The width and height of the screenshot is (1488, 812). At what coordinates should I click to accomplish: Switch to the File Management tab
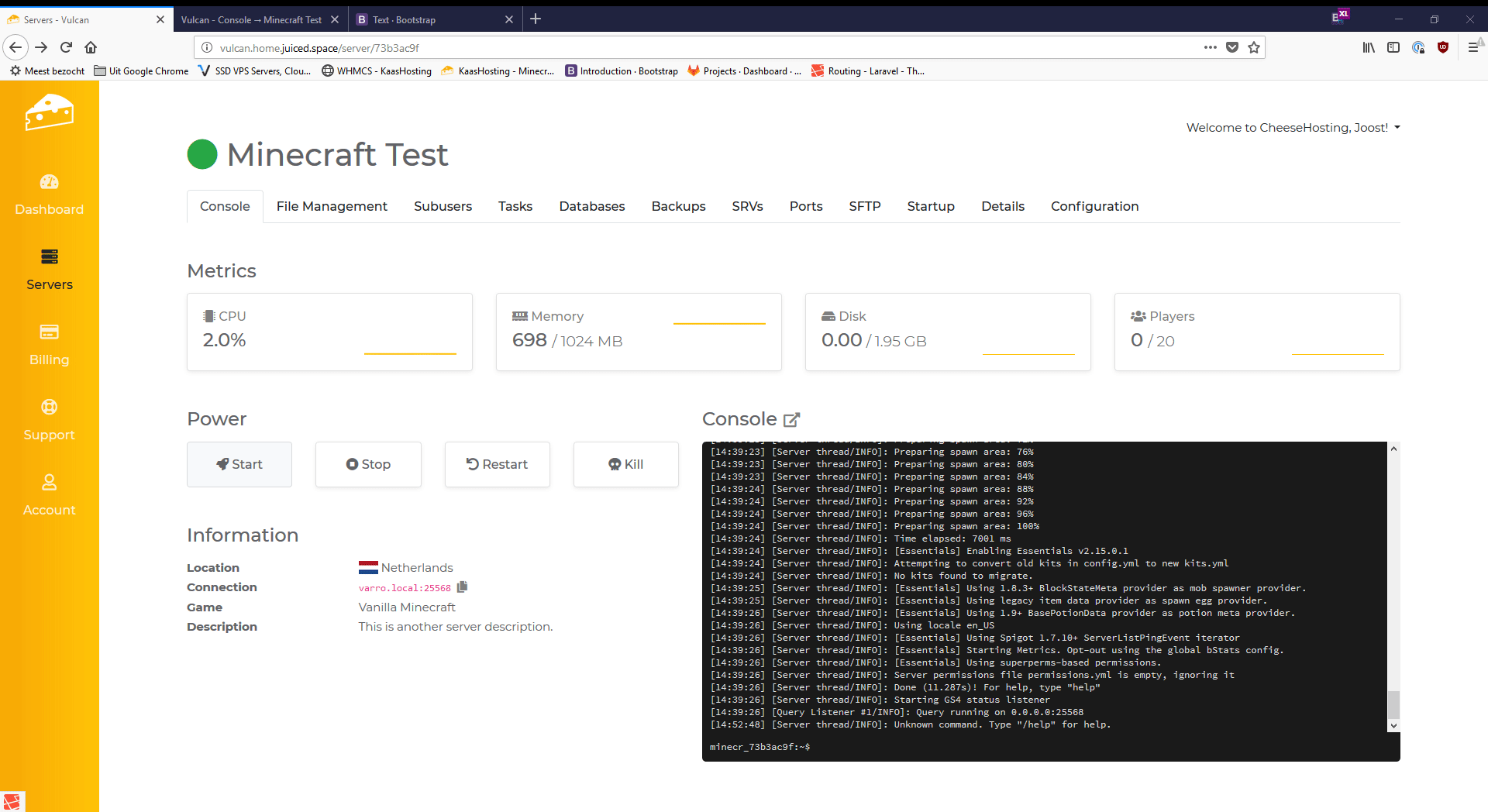pos(332,206)
